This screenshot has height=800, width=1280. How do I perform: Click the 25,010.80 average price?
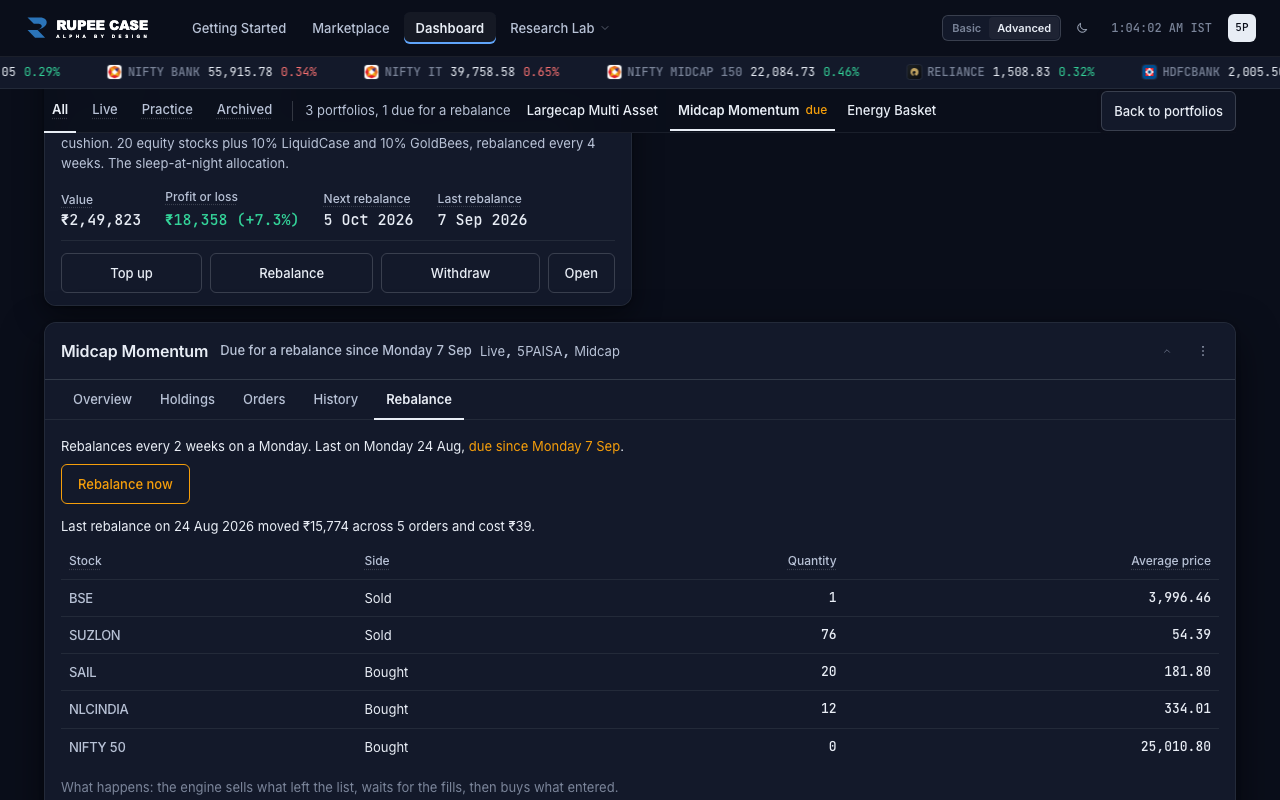[x=1176, y=747]
